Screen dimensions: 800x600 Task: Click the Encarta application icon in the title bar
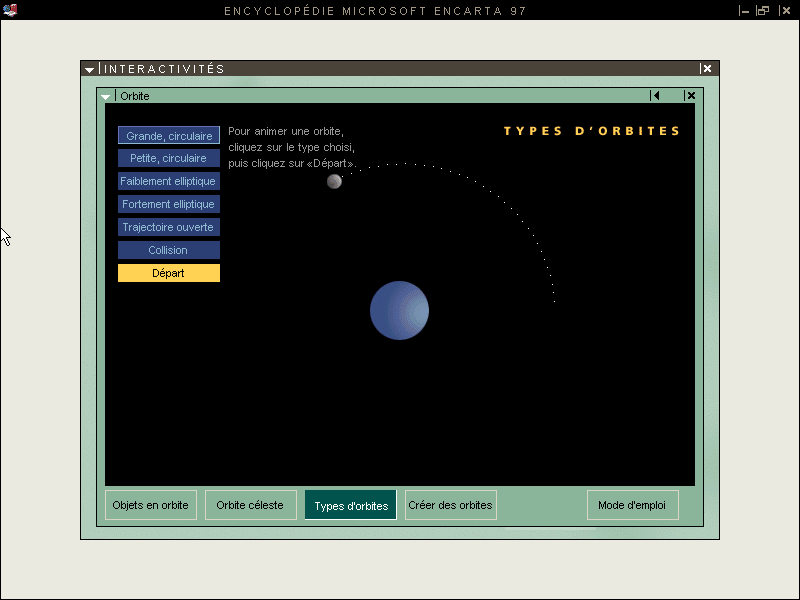(10, 10)
